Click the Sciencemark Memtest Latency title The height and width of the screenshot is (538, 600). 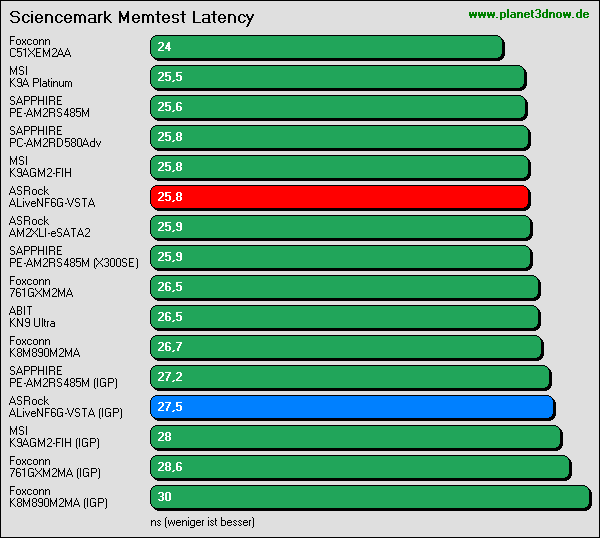click(x=132, y=18)
